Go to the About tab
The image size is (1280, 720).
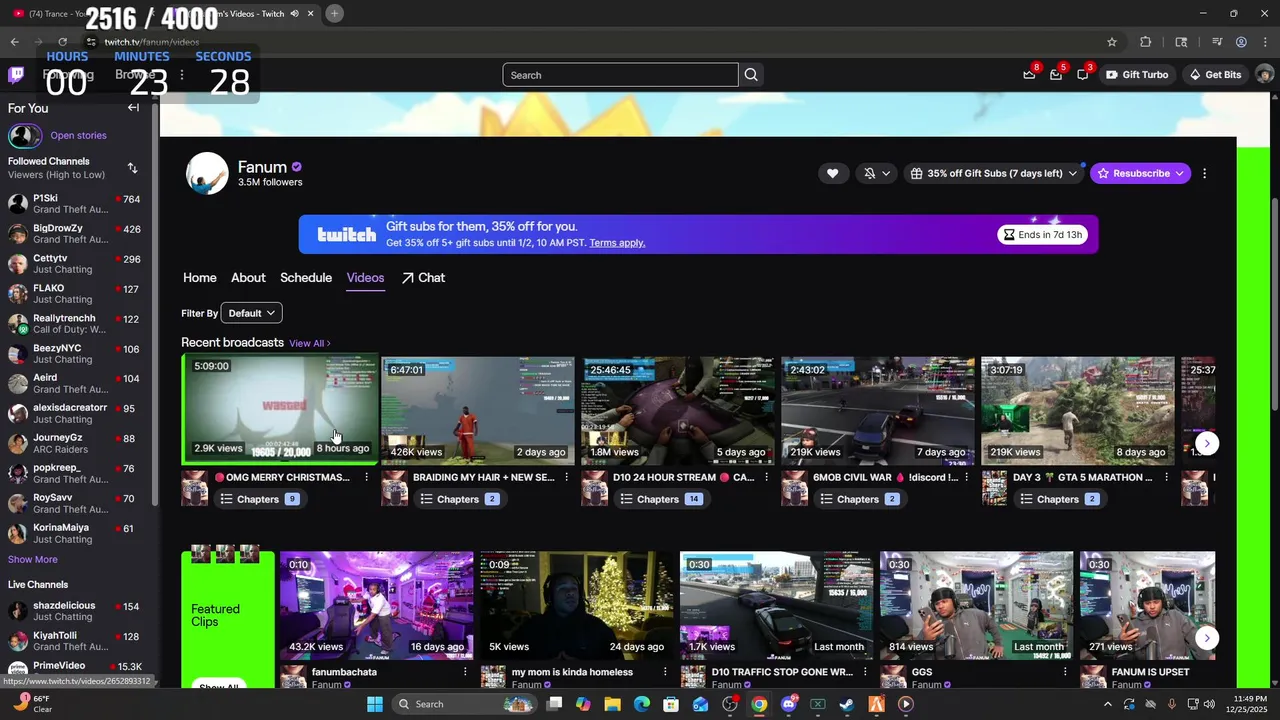[x=248, y=278]
